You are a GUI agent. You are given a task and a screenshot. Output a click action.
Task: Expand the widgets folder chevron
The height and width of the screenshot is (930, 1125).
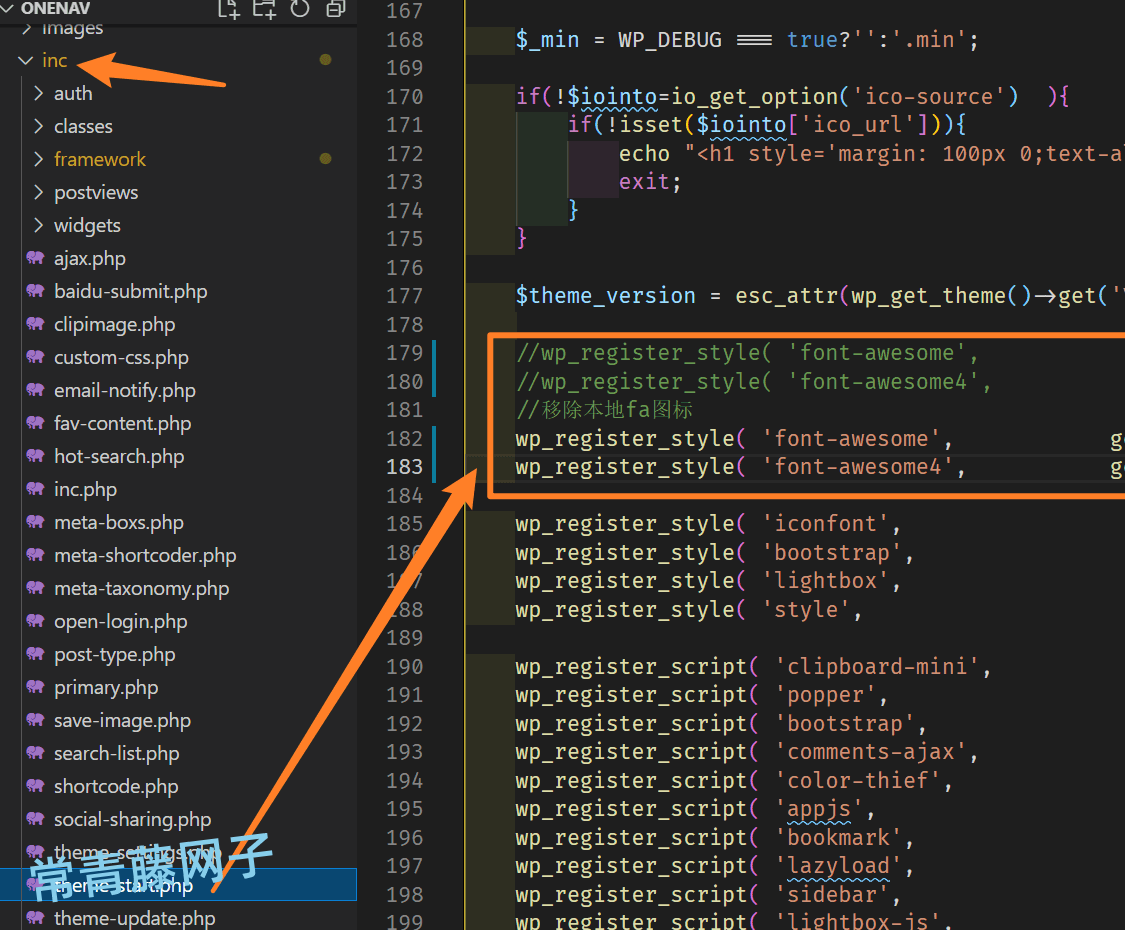coord(39,225)
